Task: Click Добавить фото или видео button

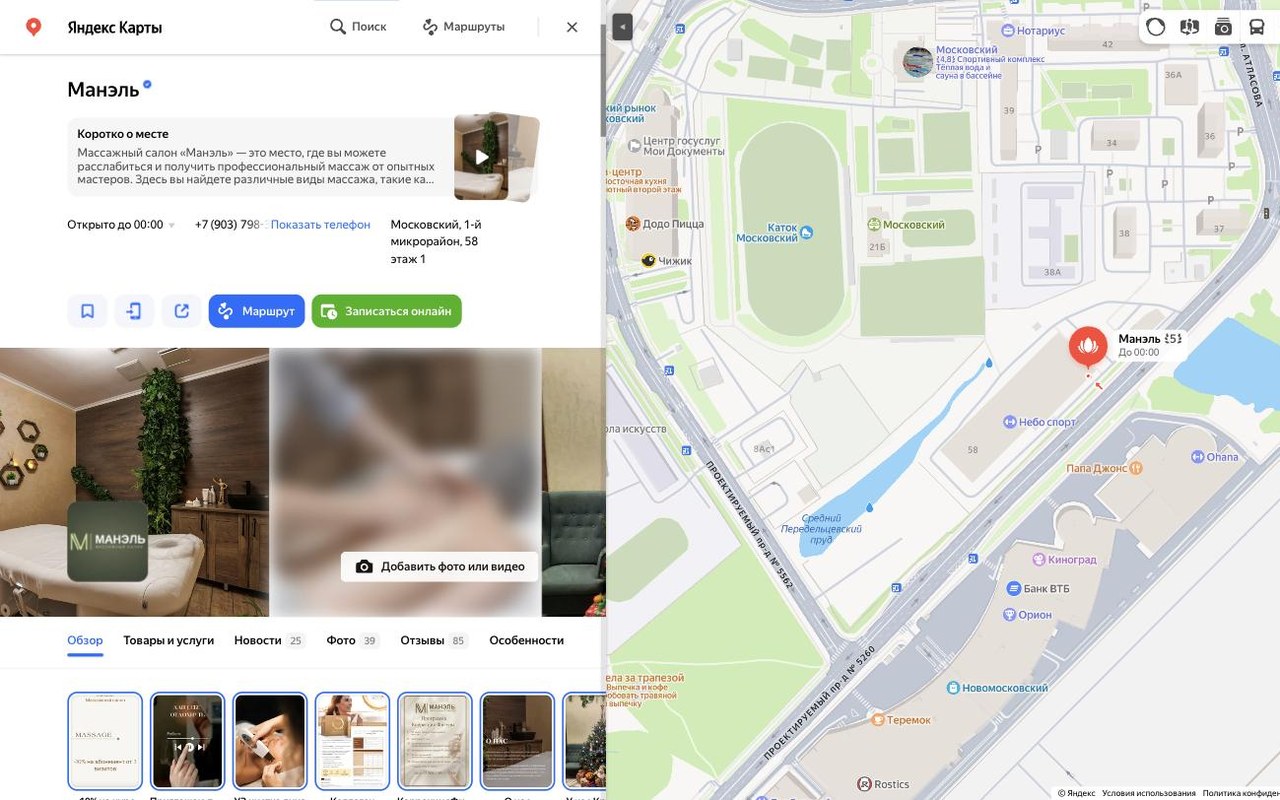Action: pyautogui.click(x=440, y=566)
